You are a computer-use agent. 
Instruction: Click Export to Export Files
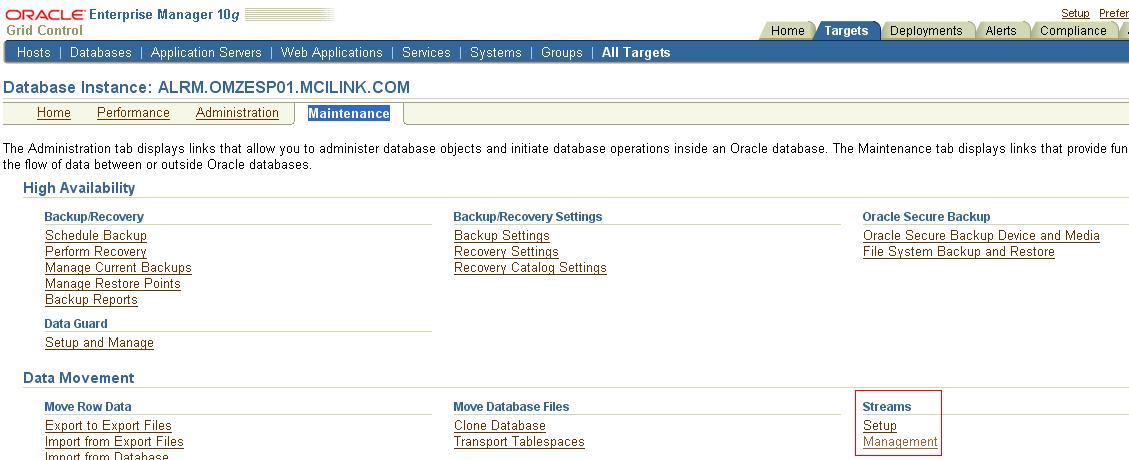(109, 425)
